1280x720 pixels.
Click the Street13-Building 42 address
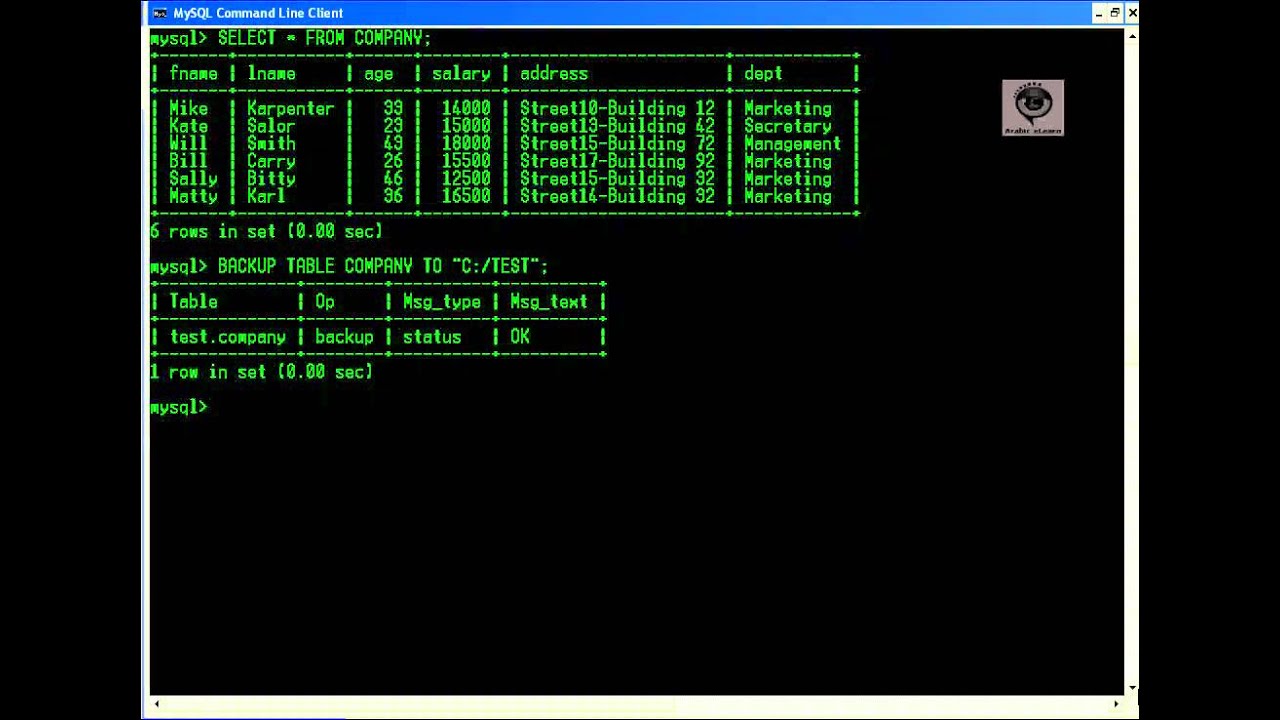pos(617,126)
